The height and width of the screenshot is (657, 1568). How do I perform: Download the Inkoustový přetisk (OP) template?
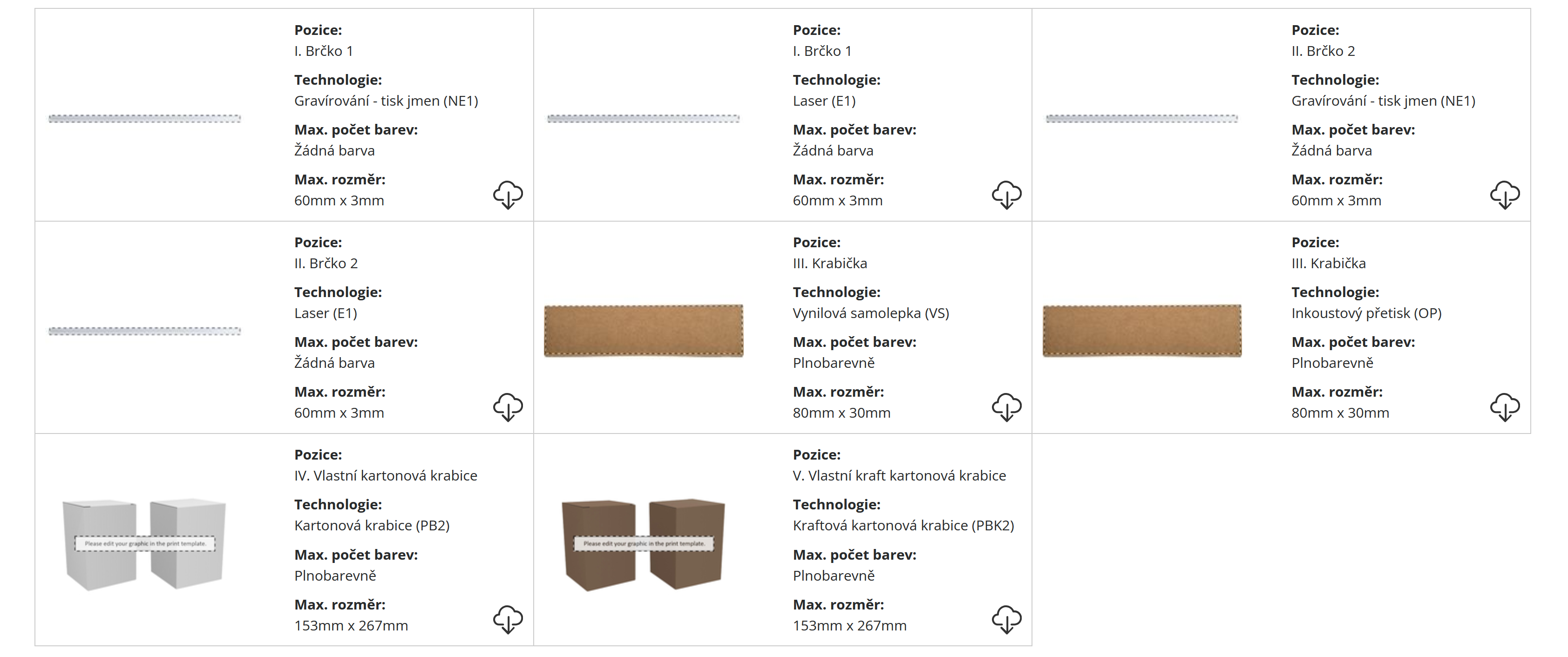1505,407
